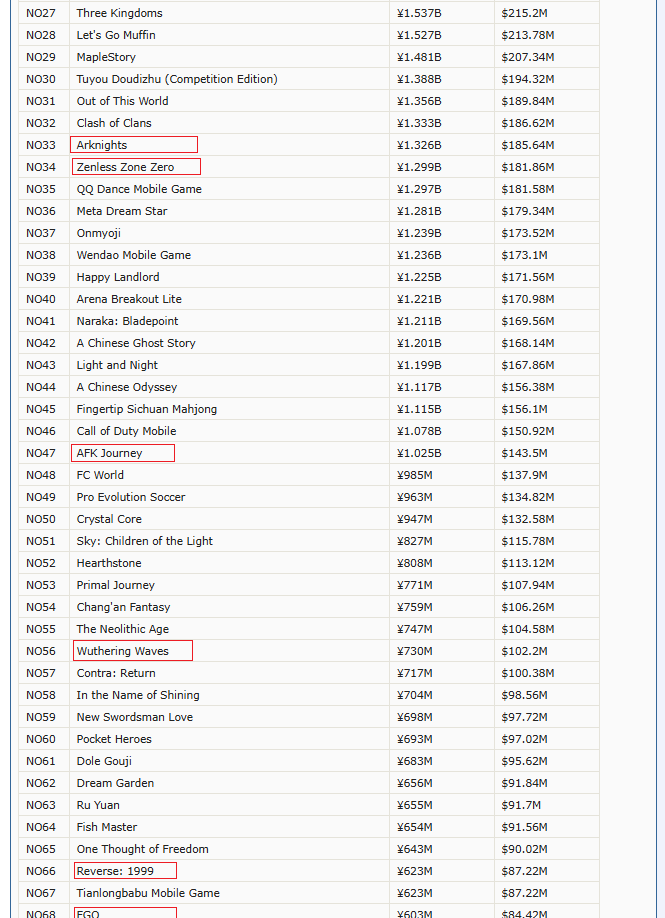The image size is (665, 918).
Task: Select dollar revenue $91.7M
Action: [x=521, y=805]
